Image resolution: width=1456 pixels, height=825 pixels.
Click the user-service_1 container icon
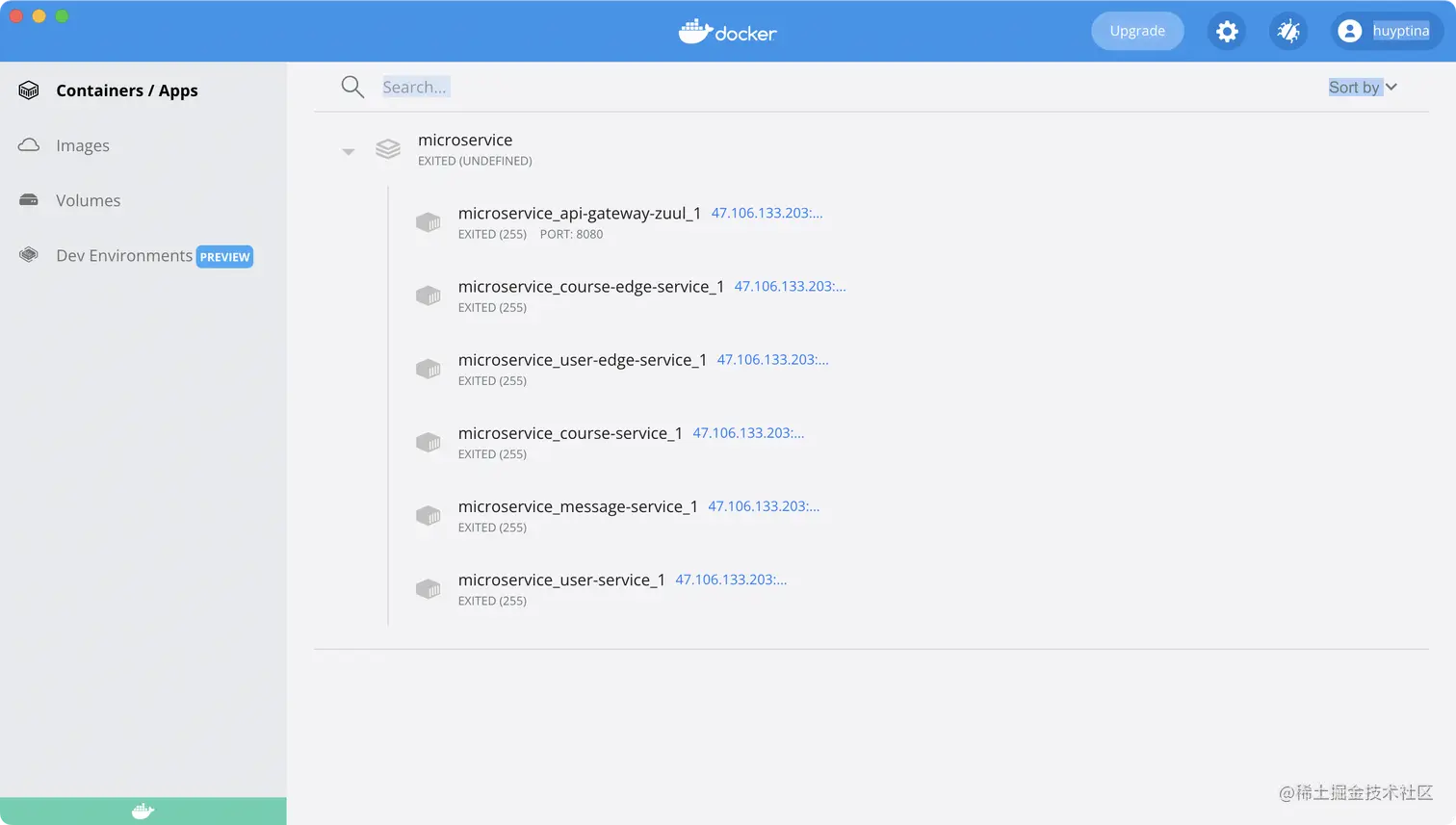(428, 588)
